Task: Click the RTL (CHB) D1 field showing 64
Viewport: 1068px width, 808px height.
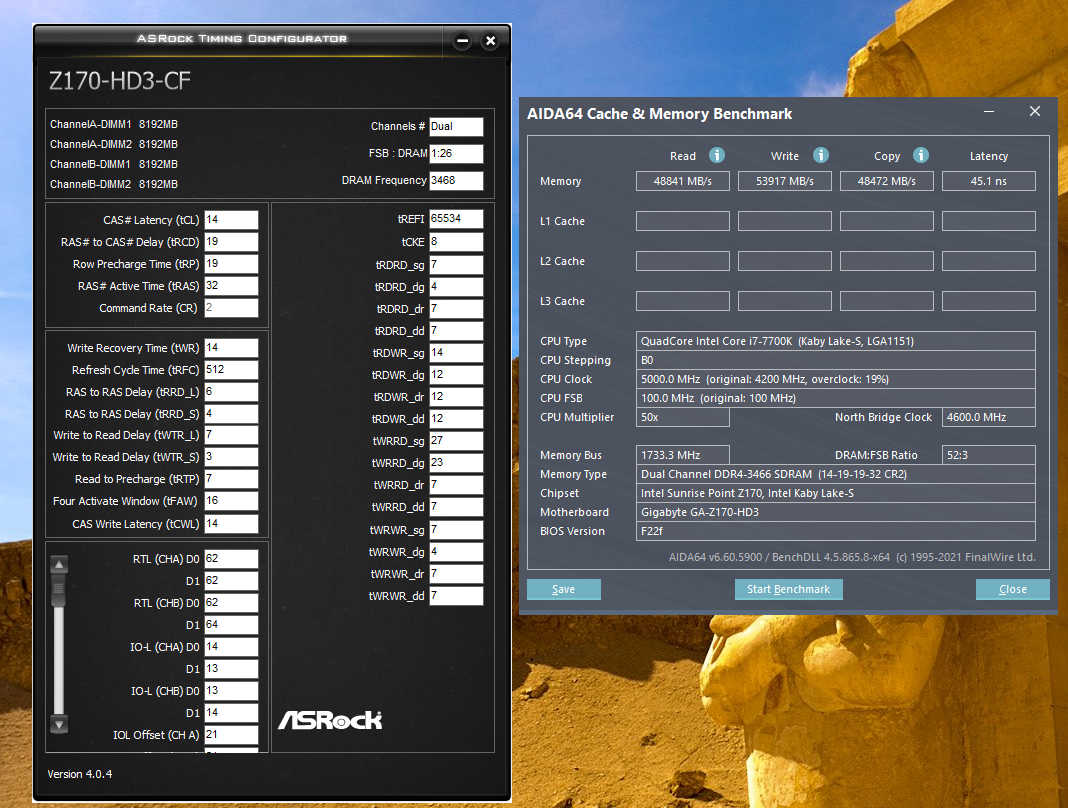Action: (232, 625)
